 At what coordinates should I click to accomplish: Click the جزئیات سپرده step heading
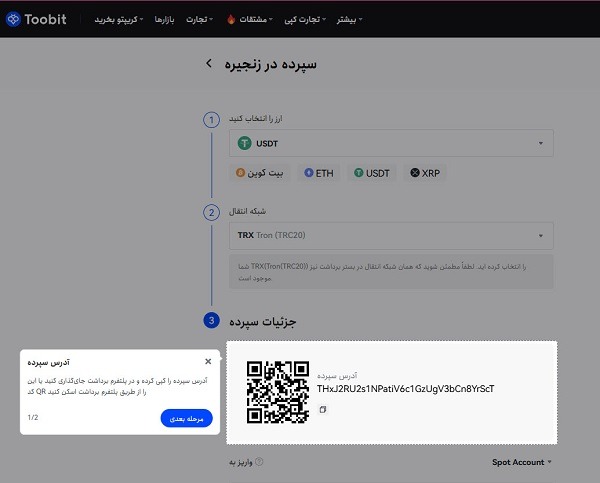262,321
